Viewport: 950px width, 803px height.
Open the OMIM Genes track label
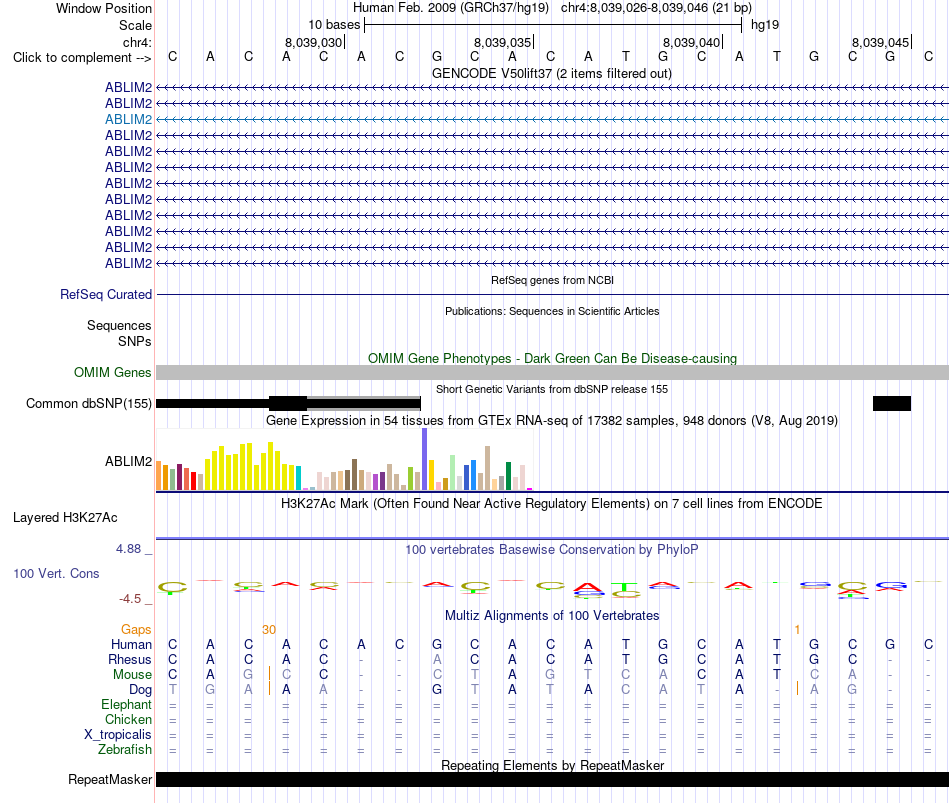(113, 373)
